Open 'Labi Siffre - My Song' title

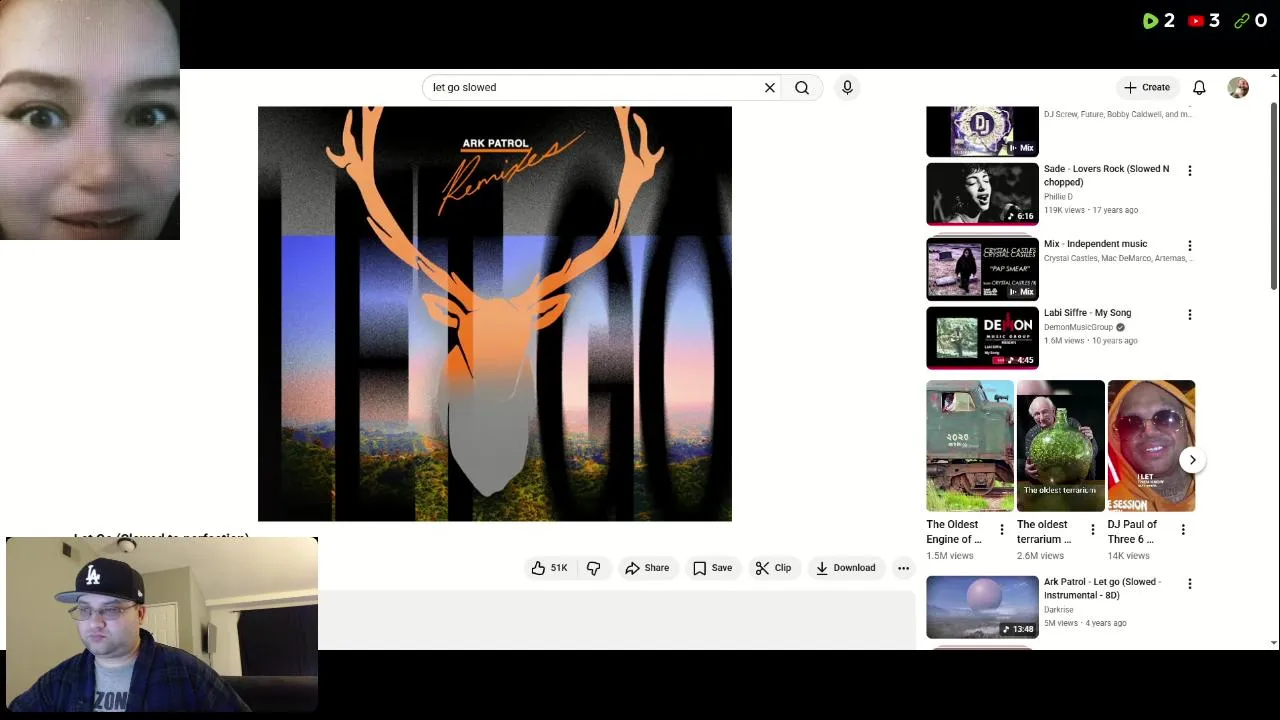(1087, 313)
